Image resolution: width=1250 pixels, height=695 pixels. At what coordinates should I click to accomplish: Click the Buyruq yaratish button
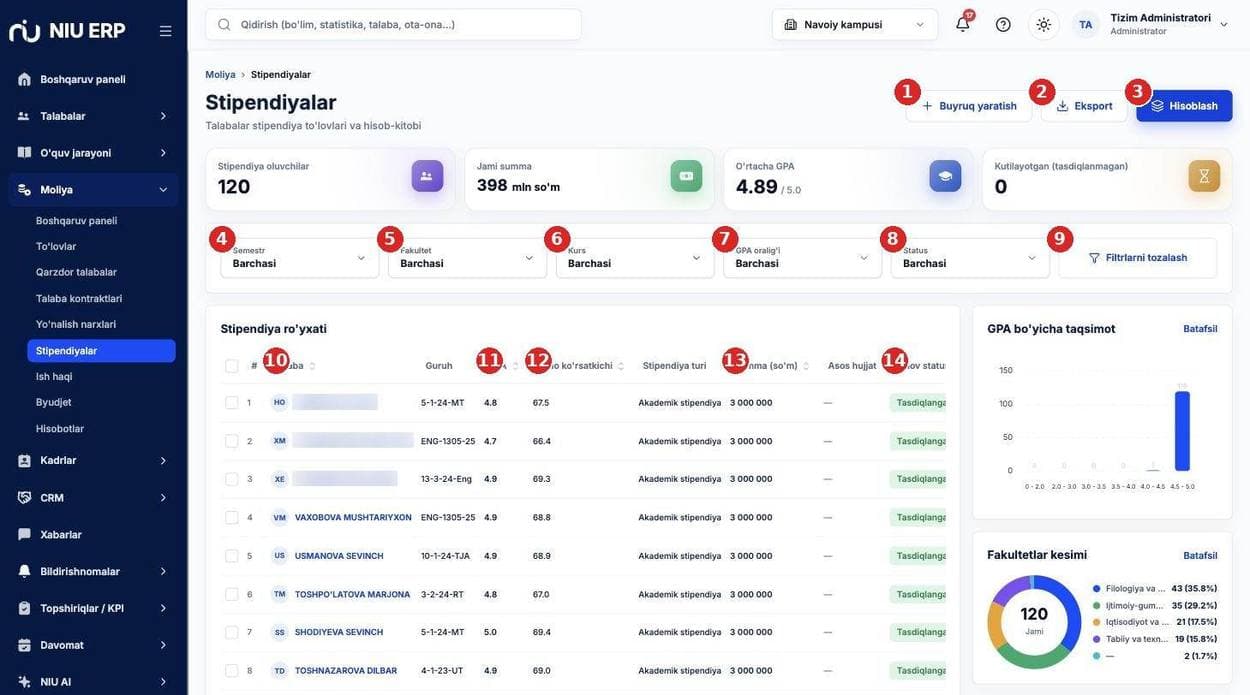(x=969, y=106)
